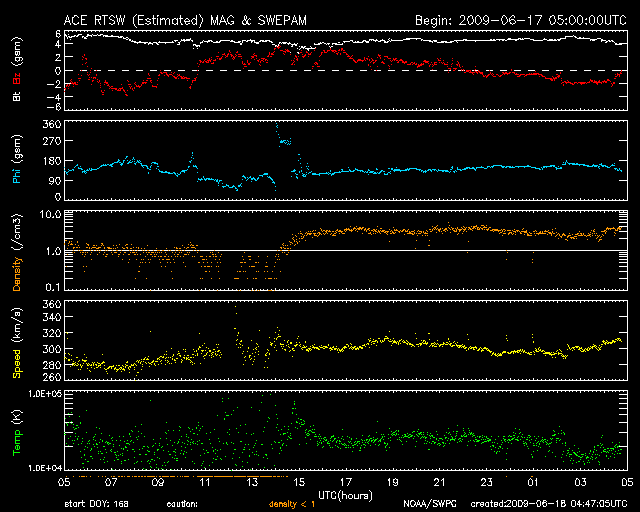Click the '17' hour label on time axis
The image size is (640, 512).
point(345,483)
